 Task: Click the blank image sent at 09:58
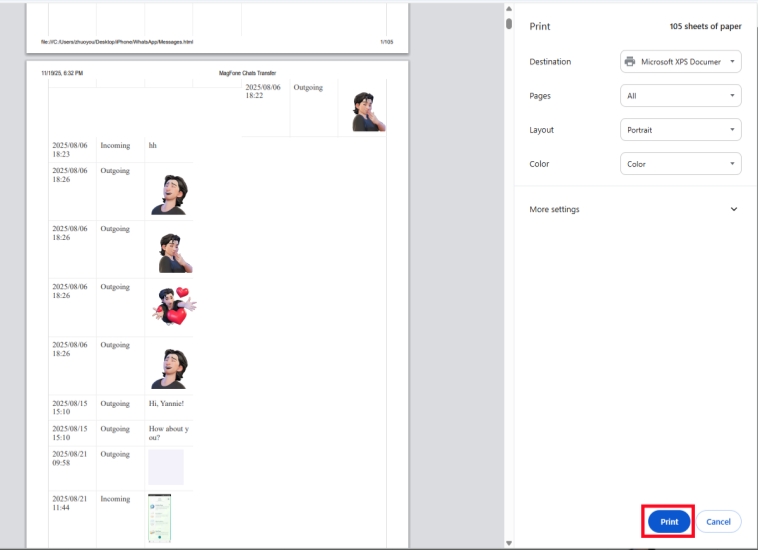[165, 467]
